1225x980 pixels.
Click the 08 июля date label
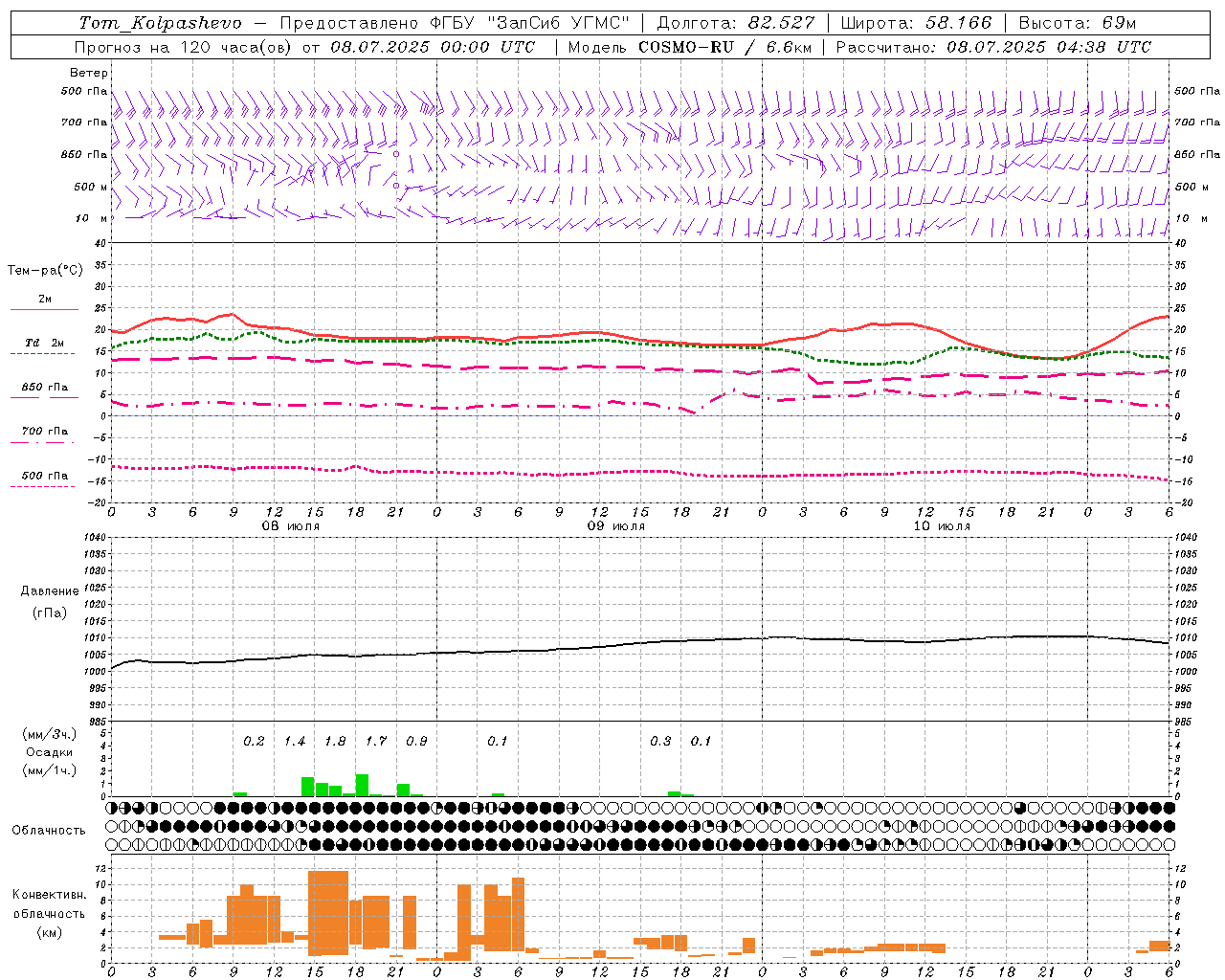click(x=291, y=526)
